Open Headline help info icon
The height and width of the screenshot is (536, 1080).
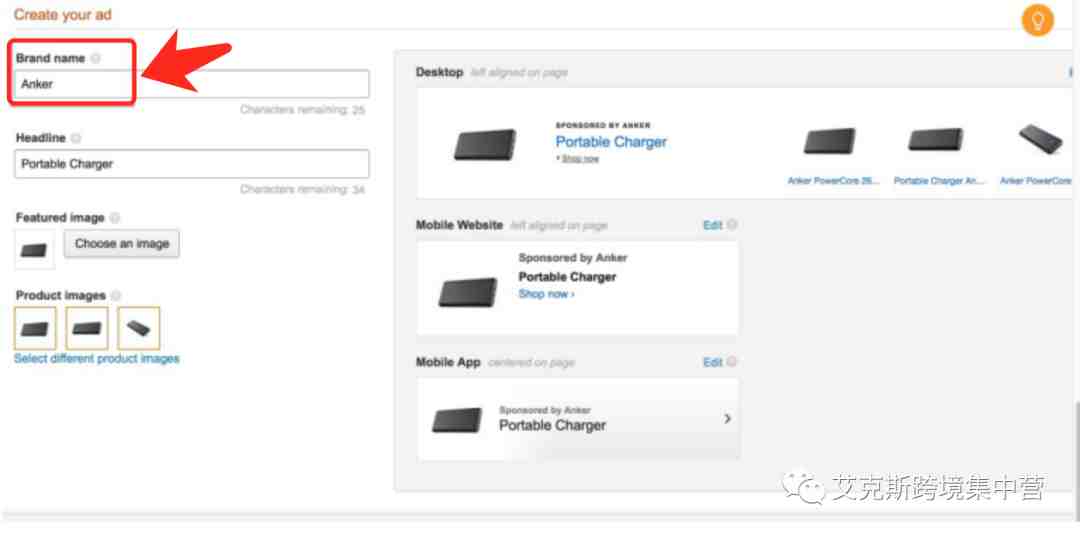[76, 138]
